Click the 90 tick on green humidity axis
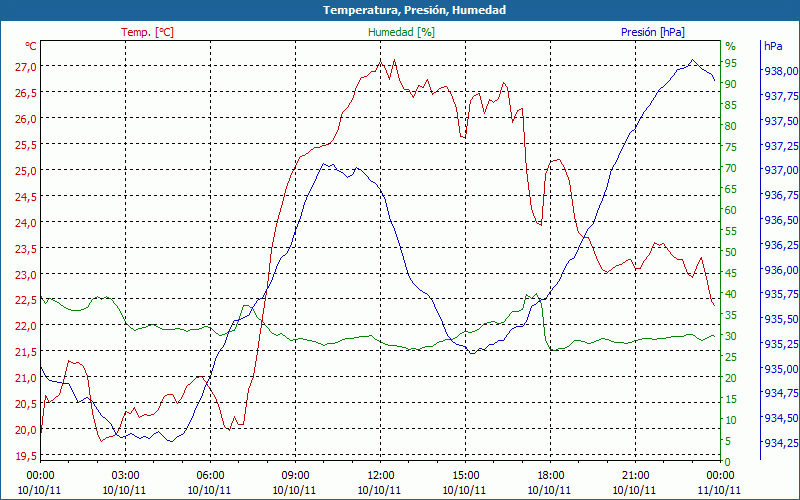This screenshot has height=500, width=800. (x=731, y=84)
